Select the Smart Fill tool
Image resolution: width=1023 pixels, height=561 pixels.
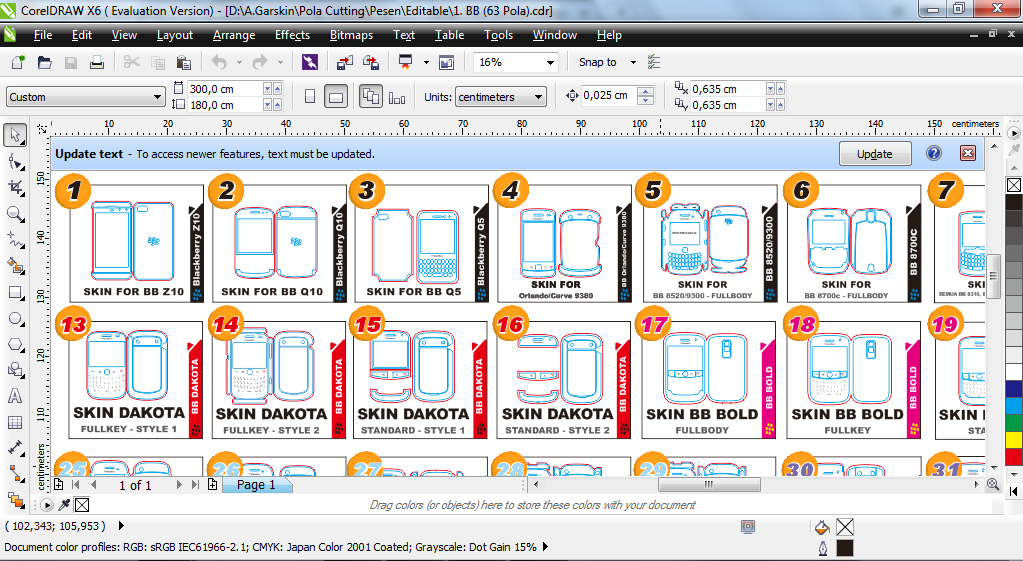tap(15, 266)
